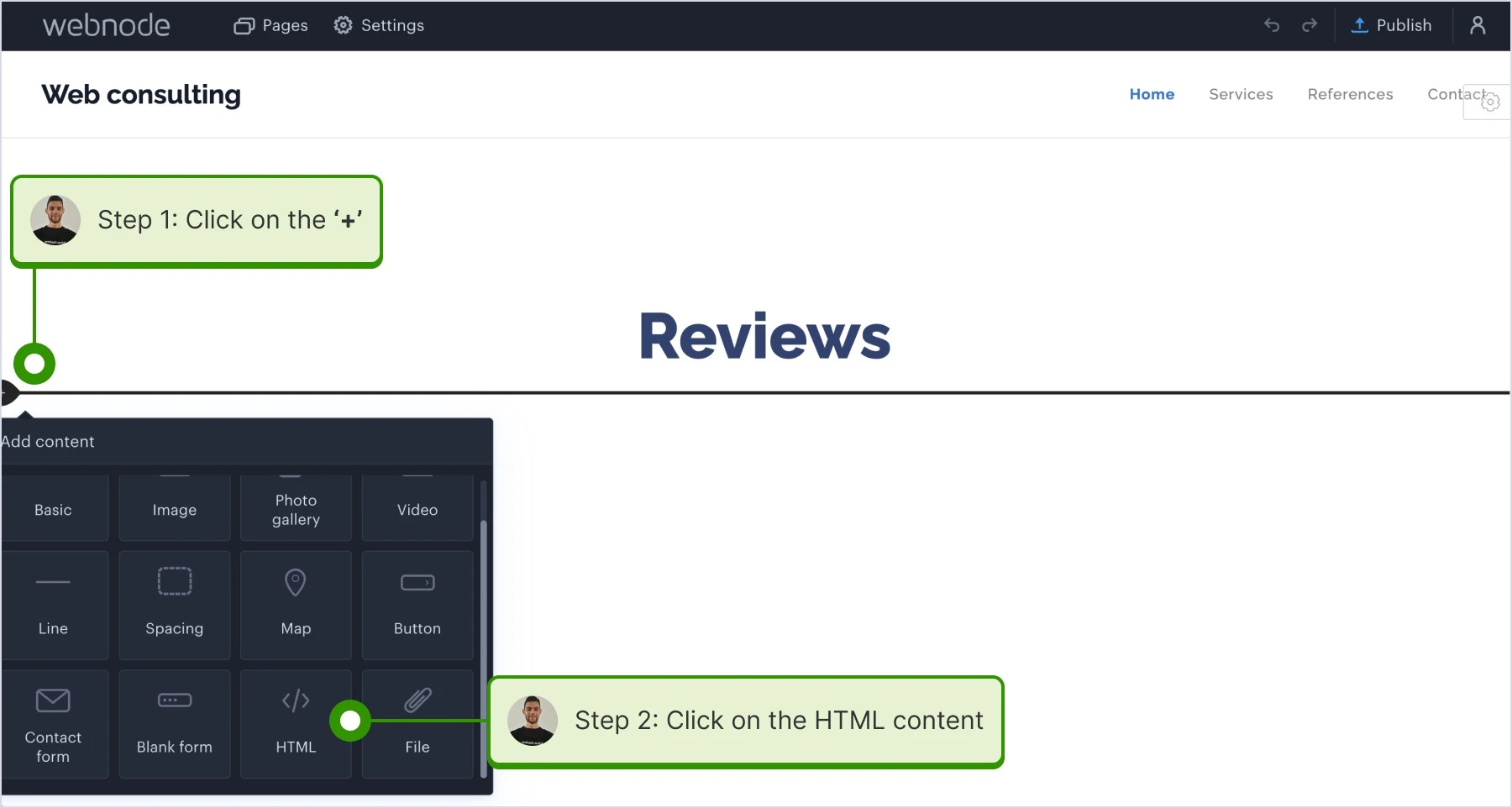The width and height of the screenshot is (1512, 808).
Task: Go to the Services page link
Action: 1241,94
